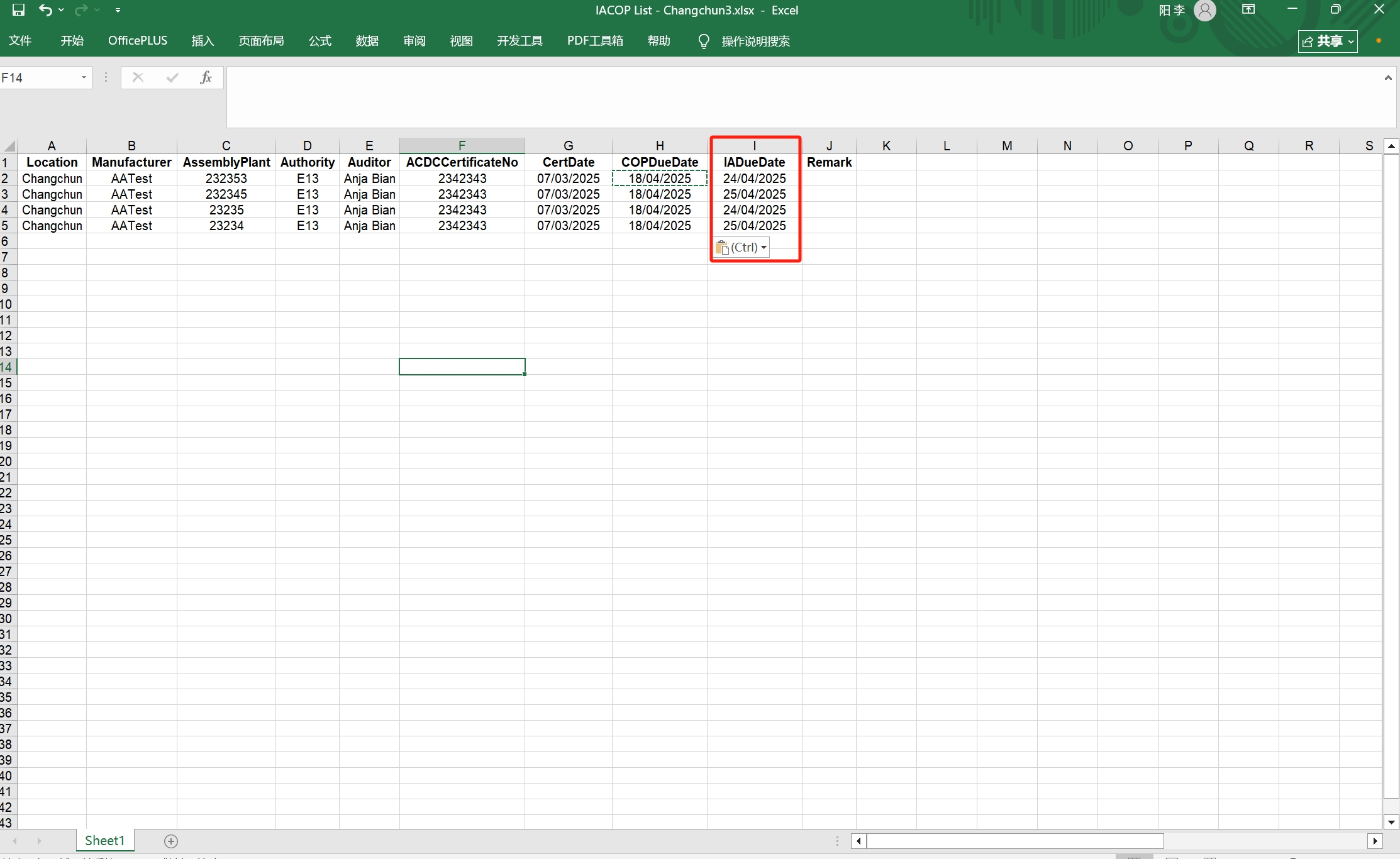
Task: Click inside the formula bar input
Action: [805, 97]
